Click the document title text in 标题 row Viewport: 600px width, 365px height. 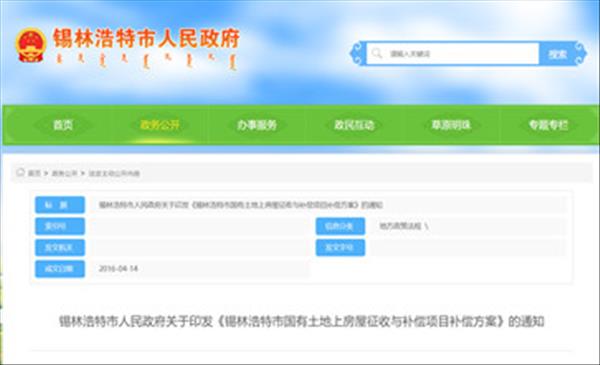241,205
